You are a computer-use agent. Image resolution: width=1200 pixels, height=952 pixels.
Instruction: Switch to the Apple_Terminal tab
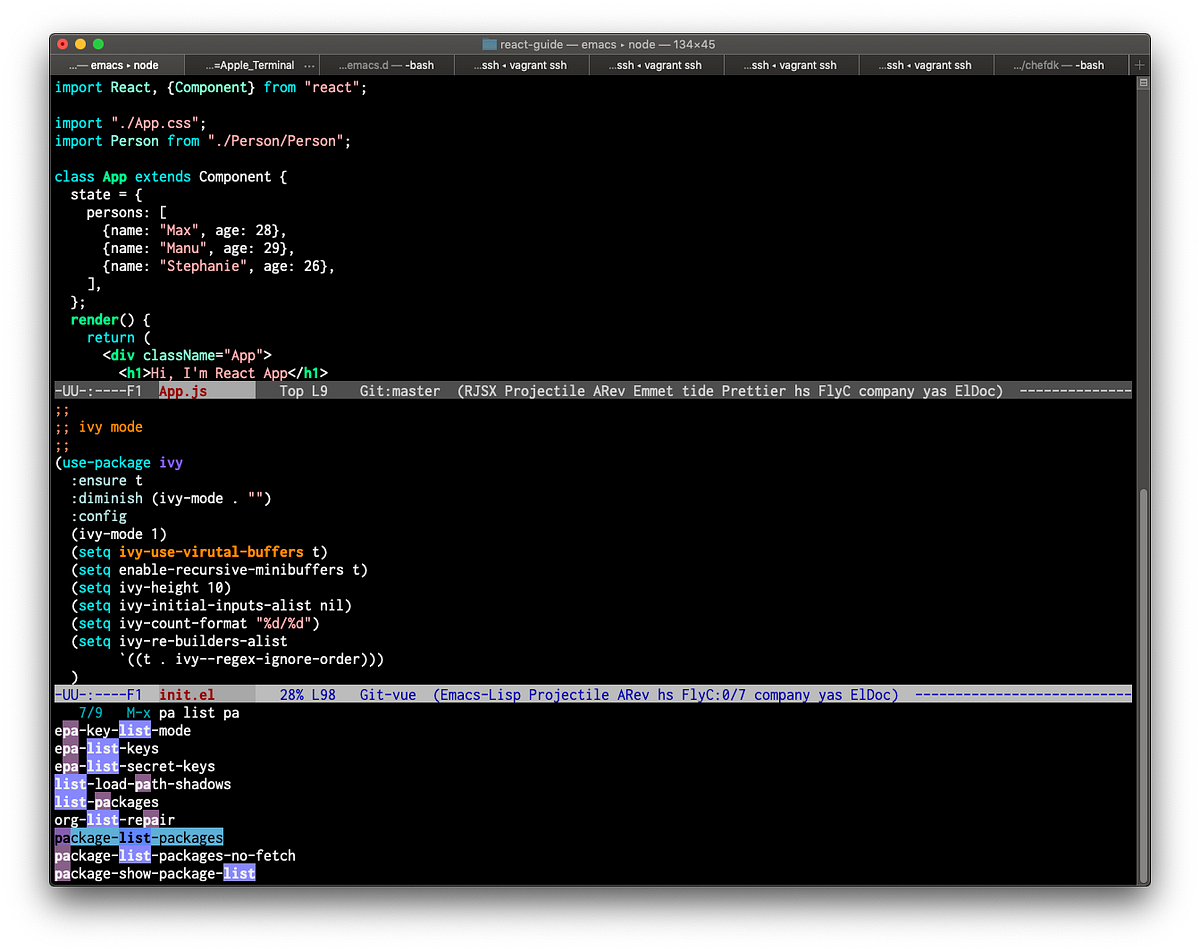251,64
